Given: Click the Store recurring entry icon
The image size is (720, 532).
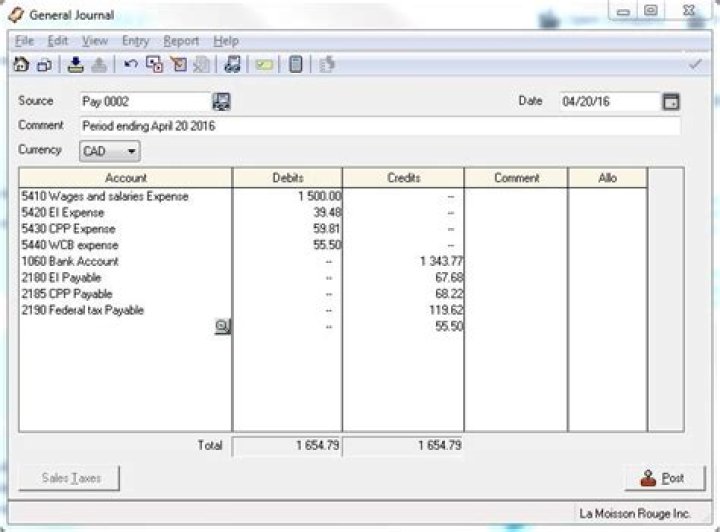Looking at the screenshot, I should [76, 65].
